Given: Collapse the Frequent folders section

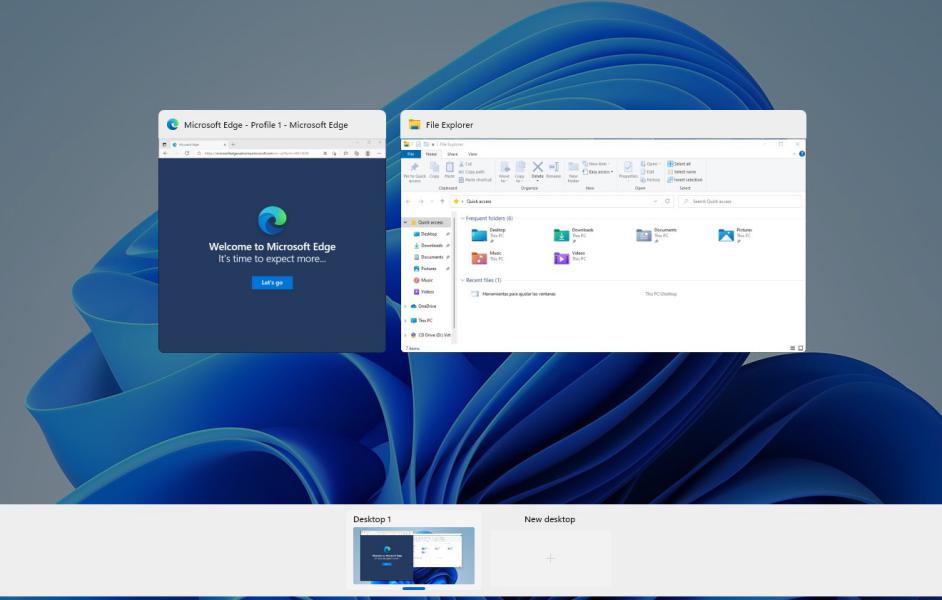Looking at the screenshot, I should coord(462,218).
